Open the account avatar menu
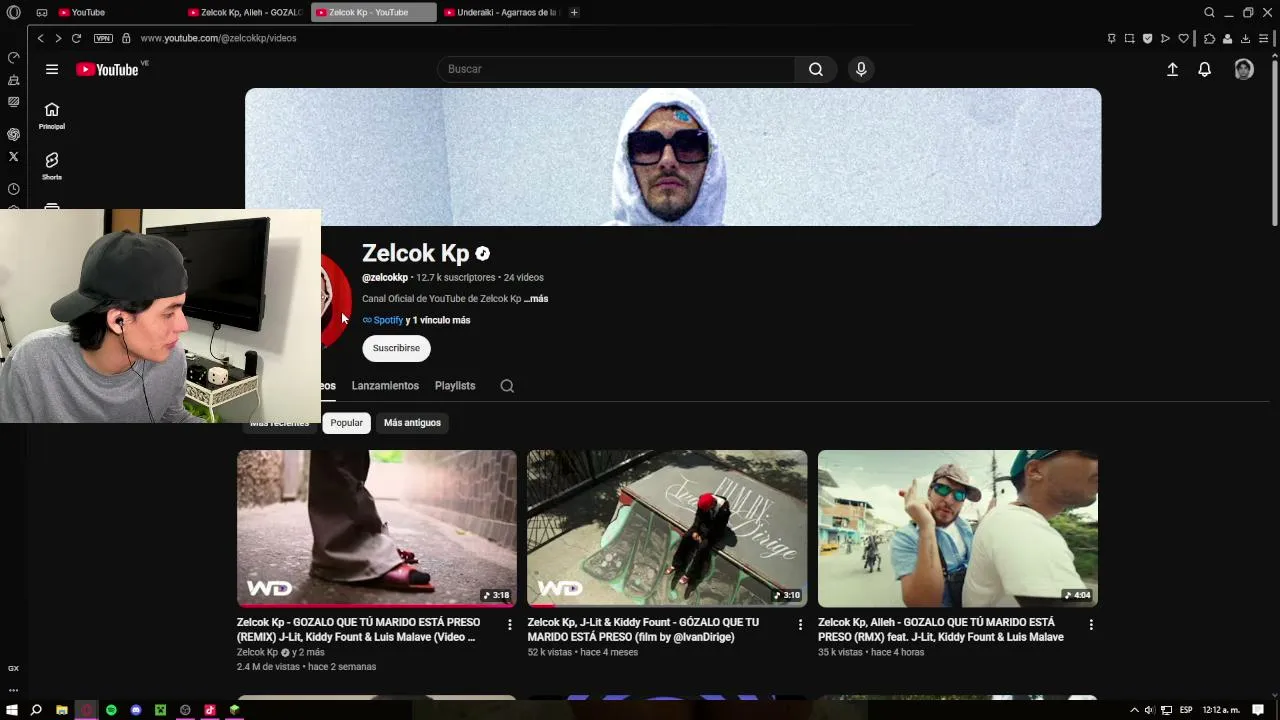 pyautogui.click(x=1244, y=69)
